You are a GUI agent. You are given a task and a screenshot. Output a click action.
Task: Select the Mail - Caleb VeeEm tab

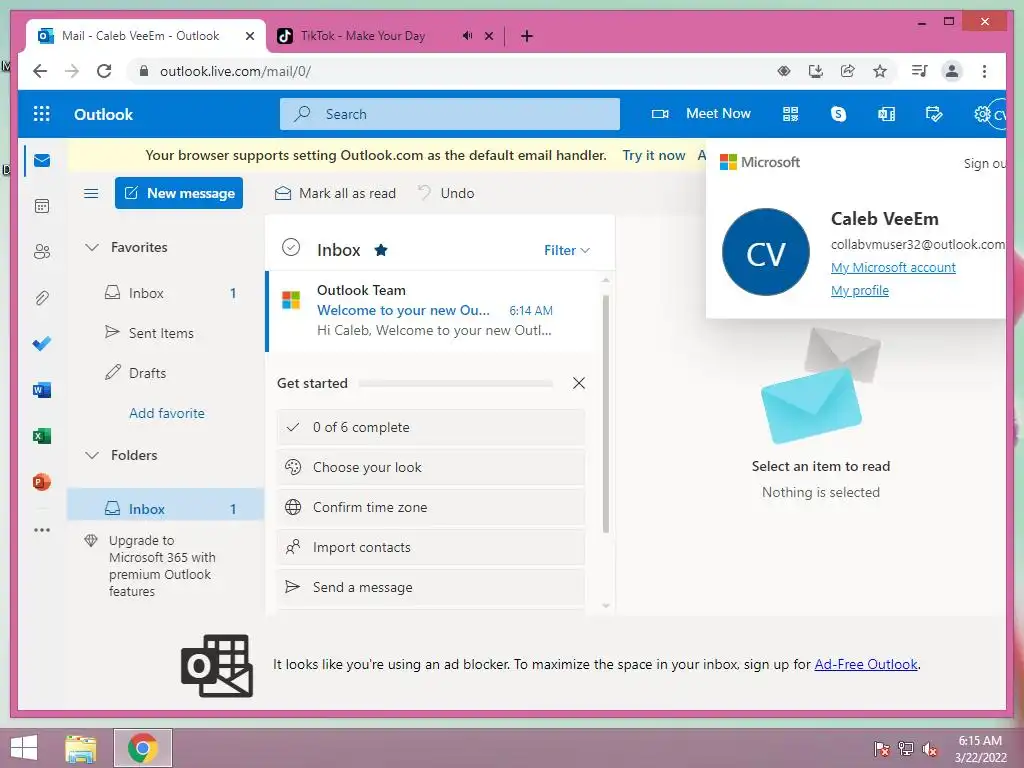(140, 36)
